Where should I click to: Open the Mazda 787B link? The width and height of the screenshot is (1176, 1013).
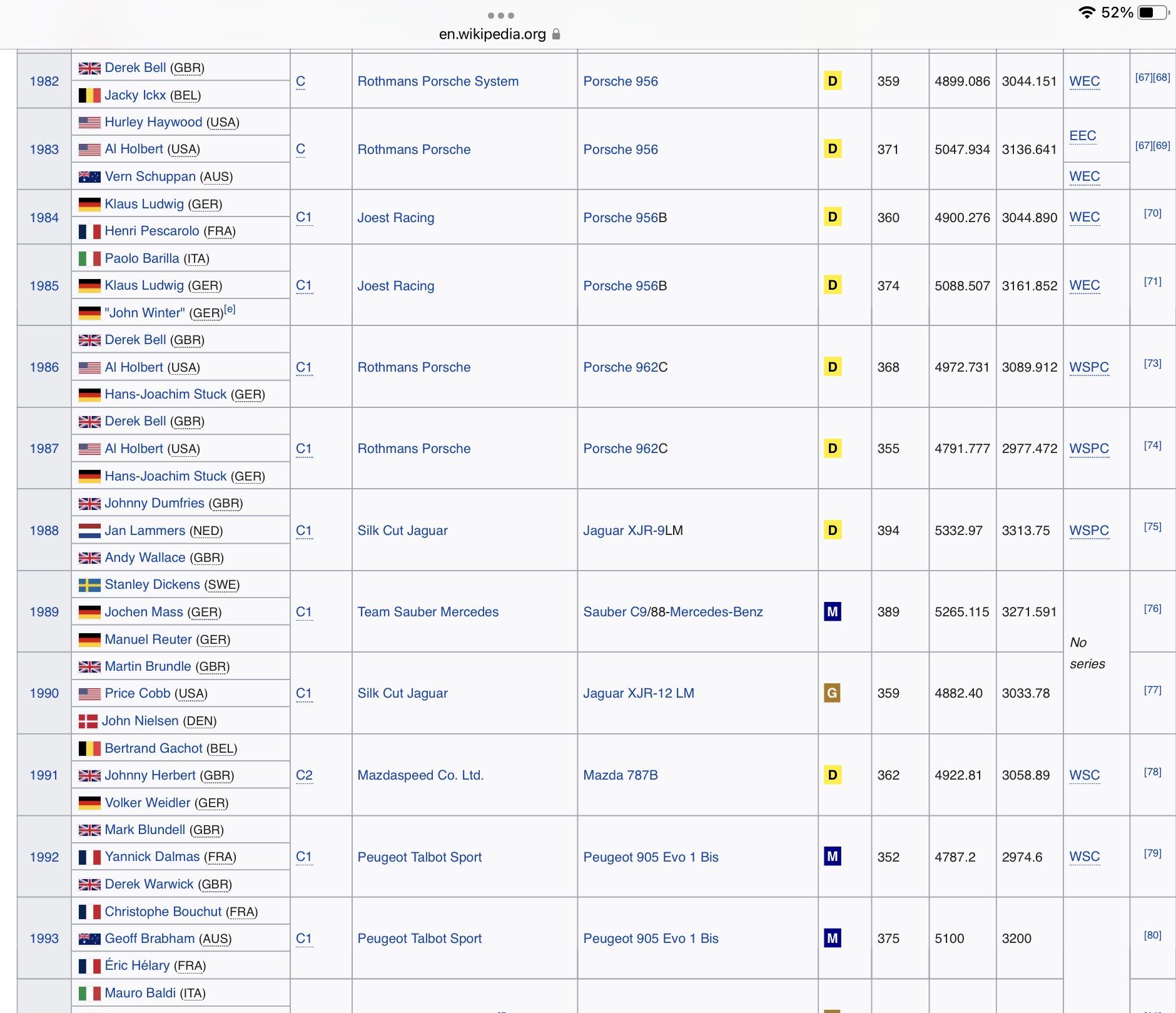coord(621,775)
